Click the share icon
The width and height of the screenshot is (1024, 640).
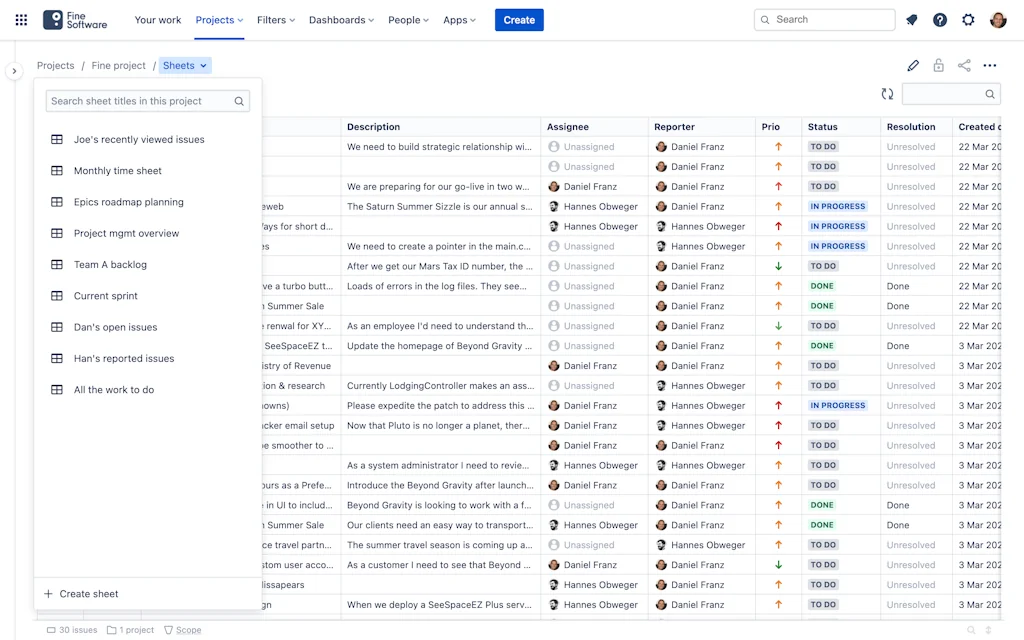click(x=964, y=66)
